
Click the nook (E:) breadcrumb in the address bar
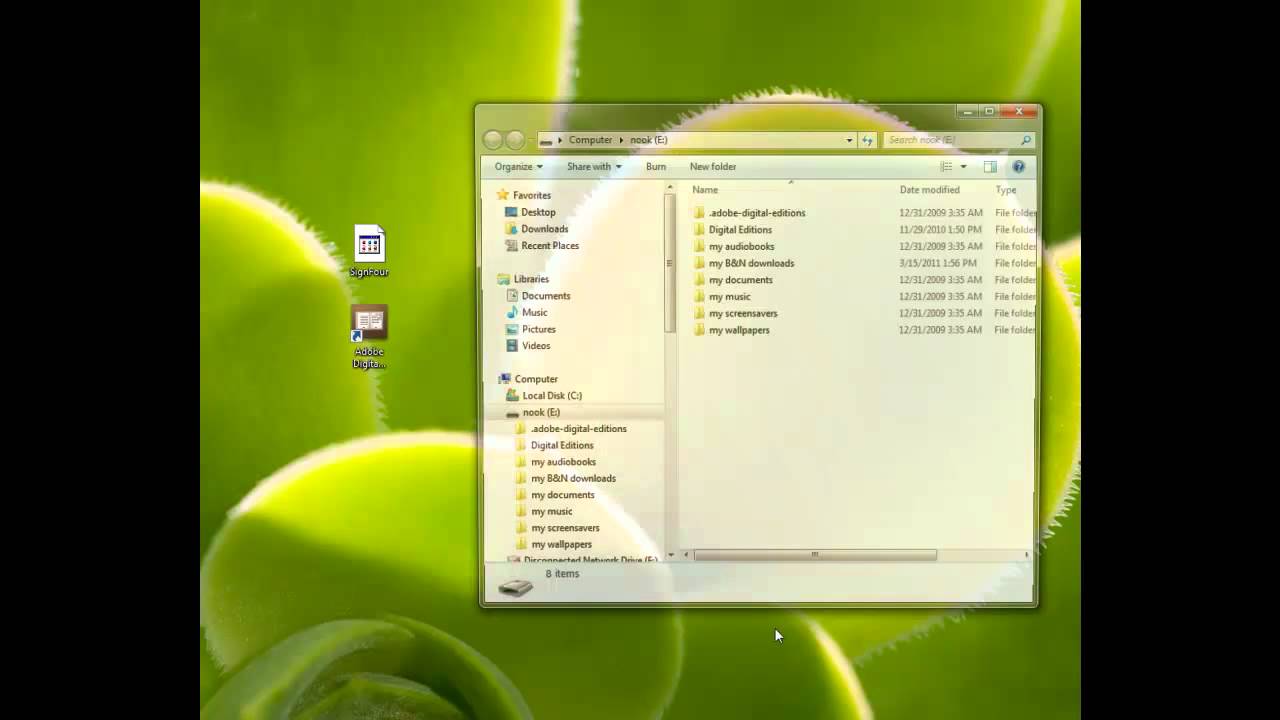click(649, 140)
